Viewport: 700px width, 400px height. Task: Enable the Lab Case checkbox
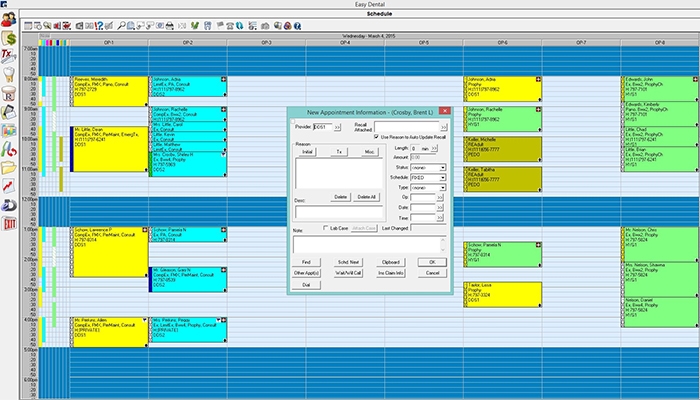[x=325, y=228]
